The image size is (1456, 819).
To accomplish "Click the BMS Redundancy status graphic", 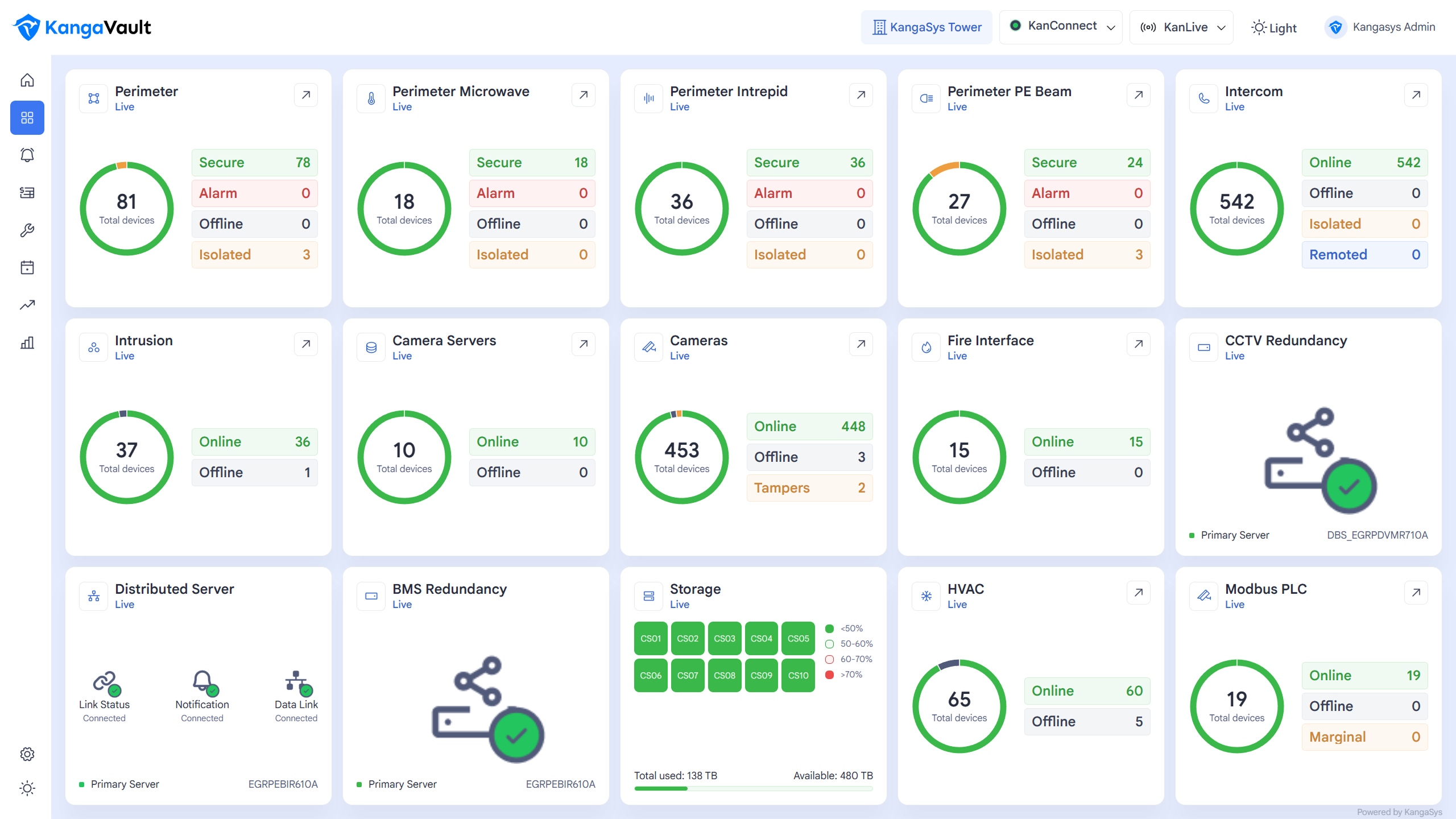I will 488,709.
